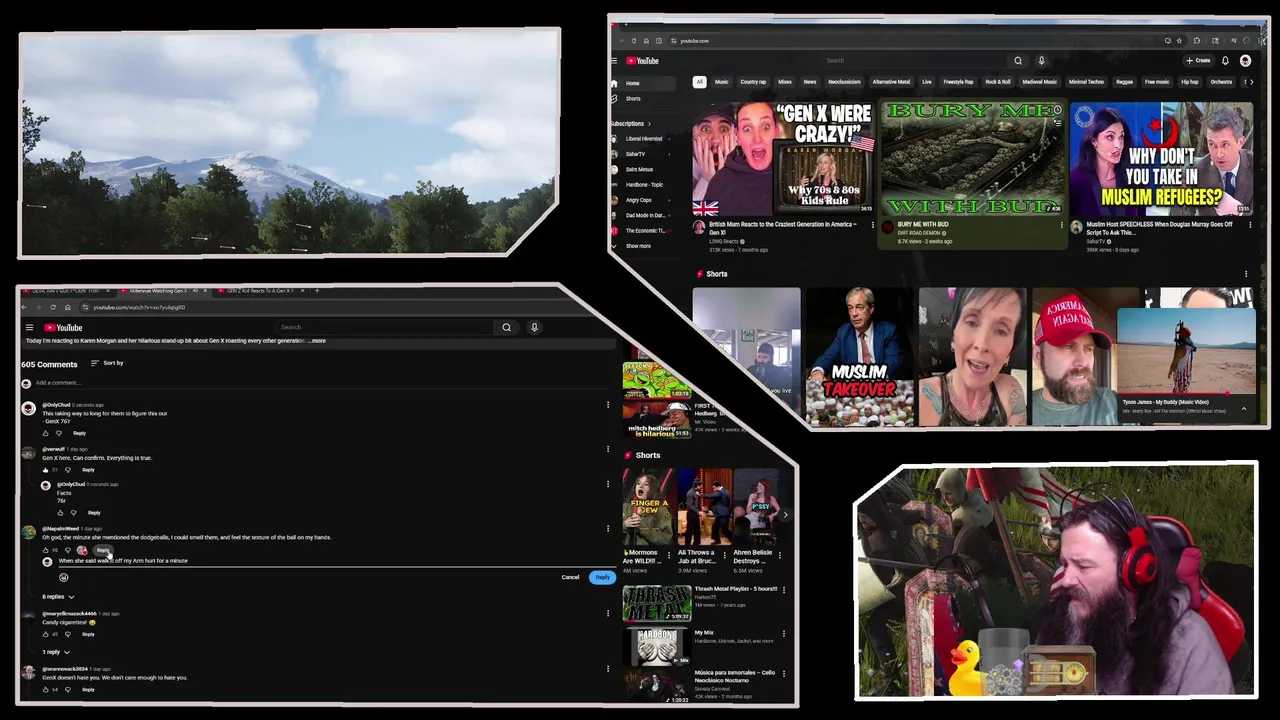
Task: Click the Create button in the home window
Action: (x=1198, y=61)
